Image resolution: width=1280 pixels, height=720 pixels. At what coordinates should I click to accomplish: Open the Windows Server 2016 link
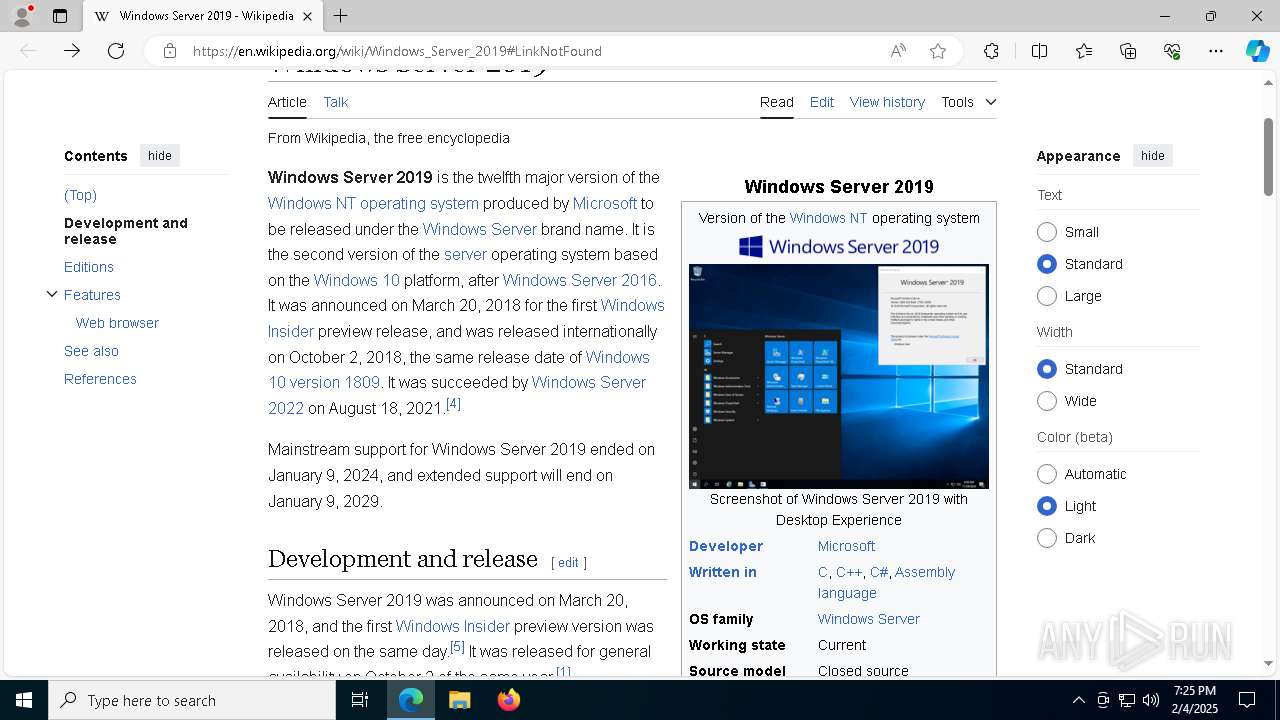coord(580,280)
